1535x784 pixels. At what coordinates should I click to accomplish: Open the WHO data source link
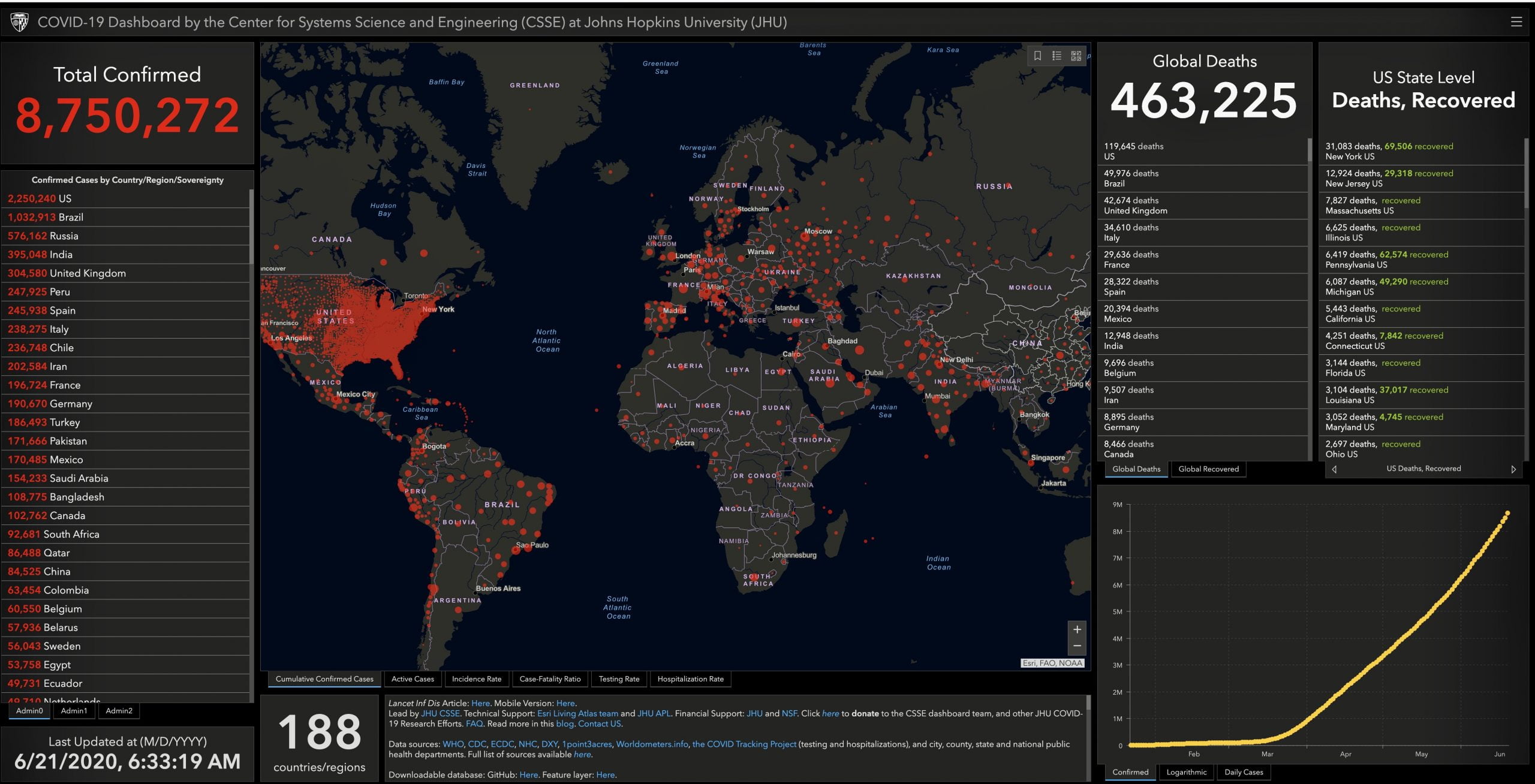click(453, 744)
